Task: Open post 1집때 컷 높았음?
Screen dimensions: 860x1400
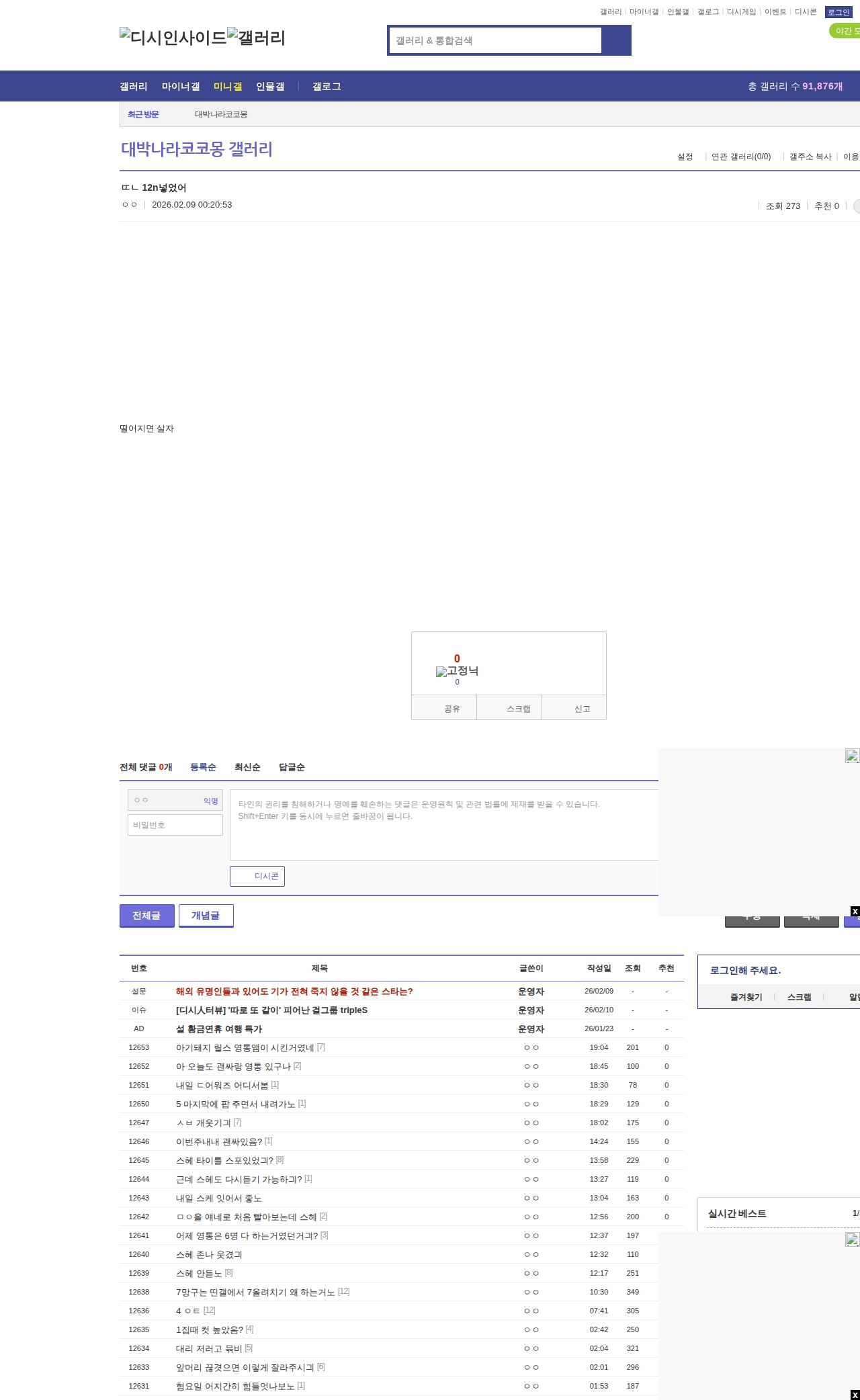Action: click(x=210, y=1329)
